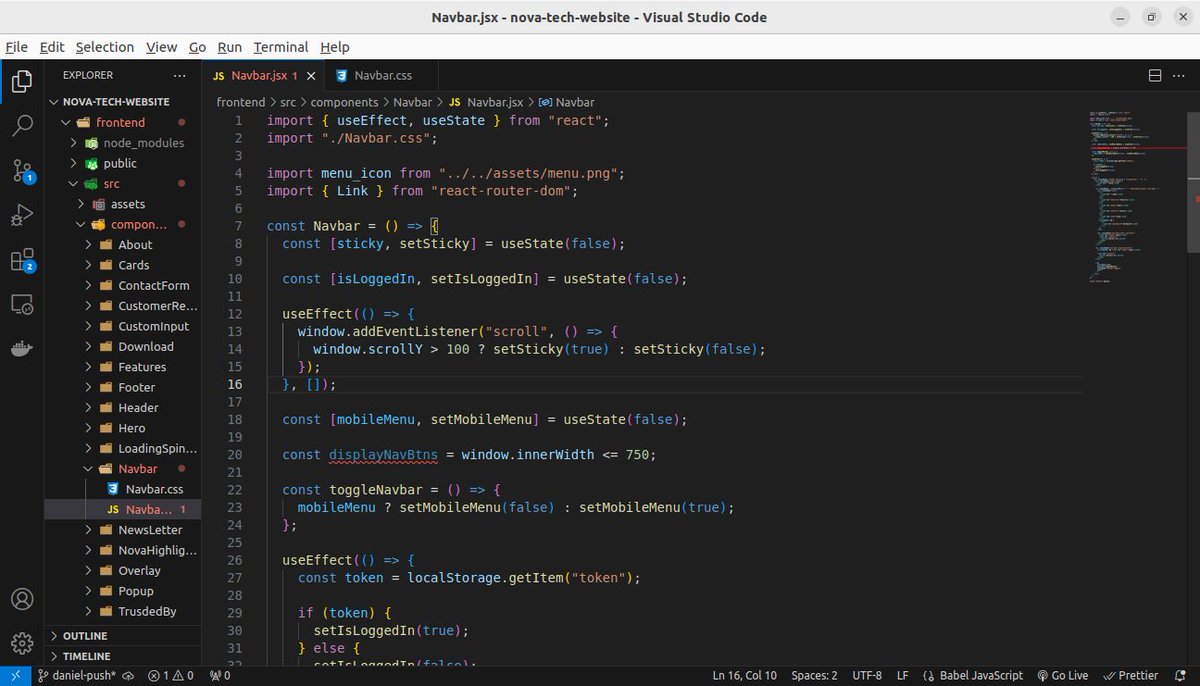The width and height of the screenshot is (1200, 686).
Task: Click the components breadcrumb above the editor
Action: pyautogui.click(x=344, y=102)
